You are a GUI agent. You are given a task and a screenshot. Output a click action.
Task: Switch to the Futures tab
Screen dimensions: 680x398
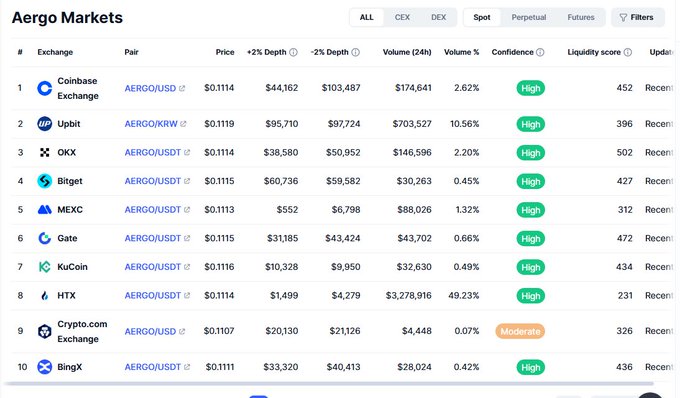point(581,17)
